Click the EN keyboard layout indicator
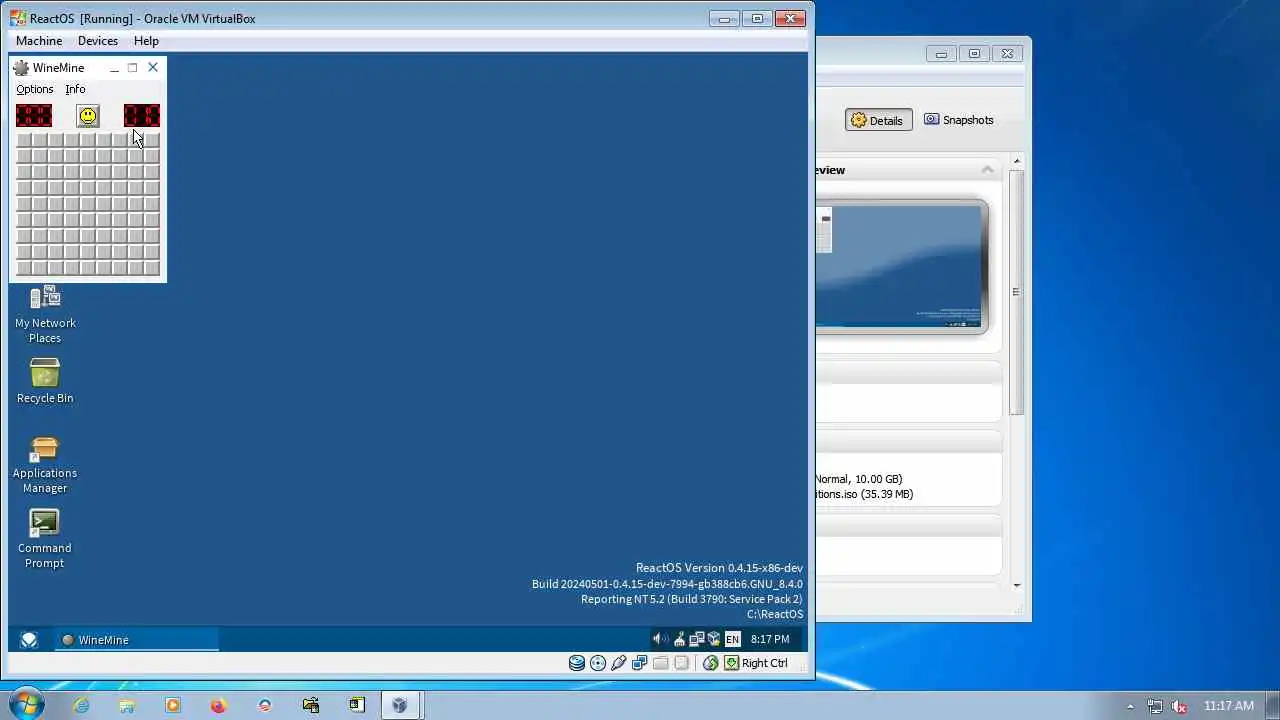Image resolution: width=1280 pixels, height=720 pixels. pos(732,639)
